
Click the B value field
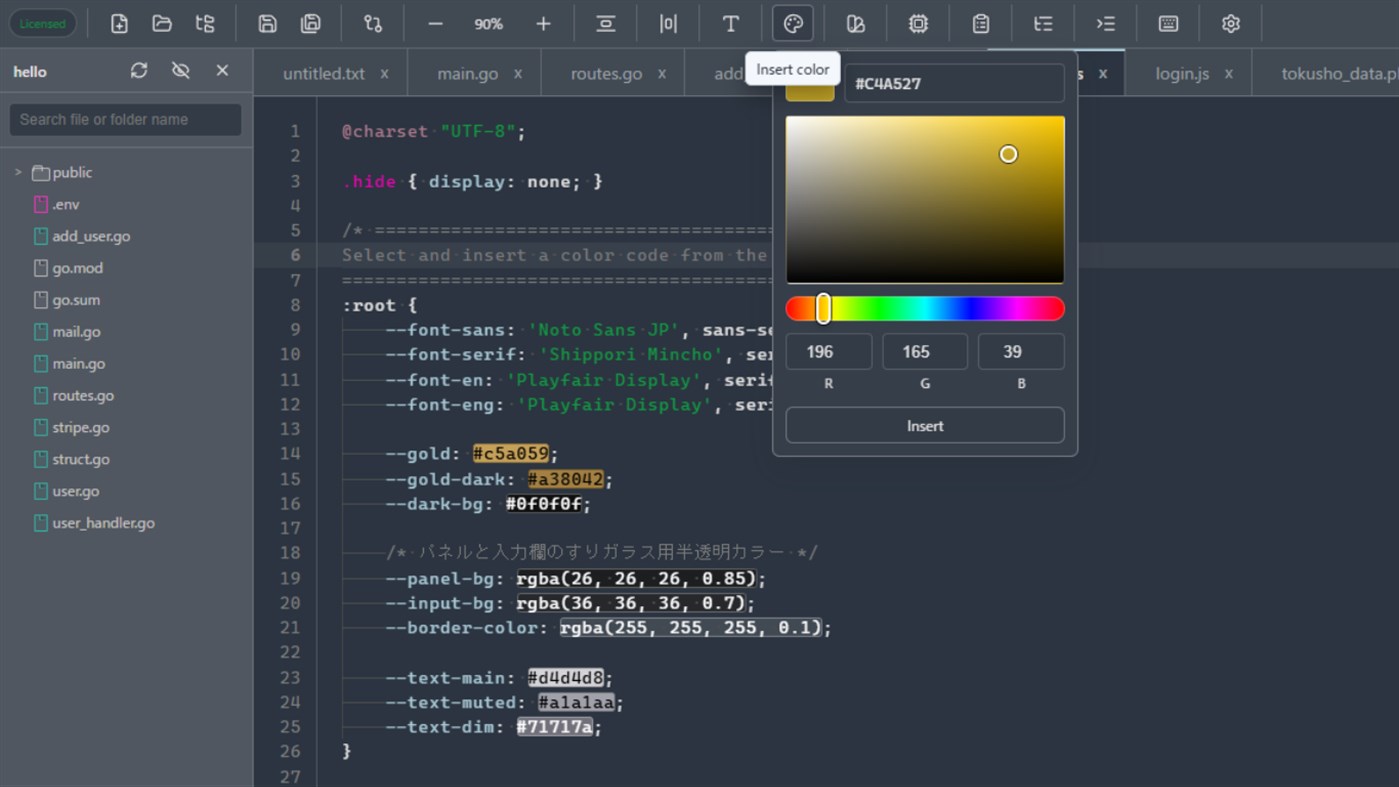tap(1021, 352)
